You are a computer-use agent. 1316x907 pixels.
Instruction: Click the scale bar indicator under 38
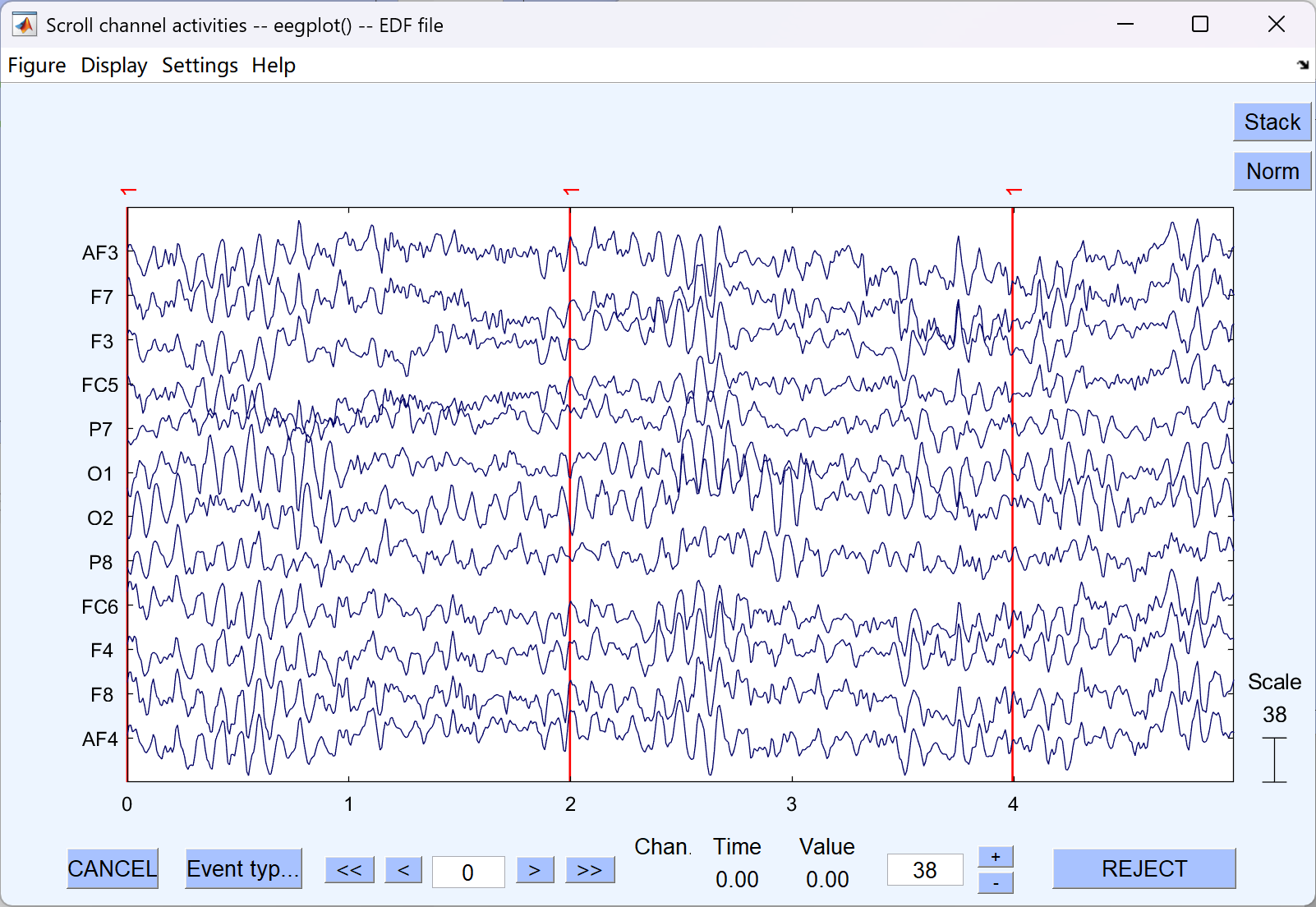click(x=1274, y=760)
